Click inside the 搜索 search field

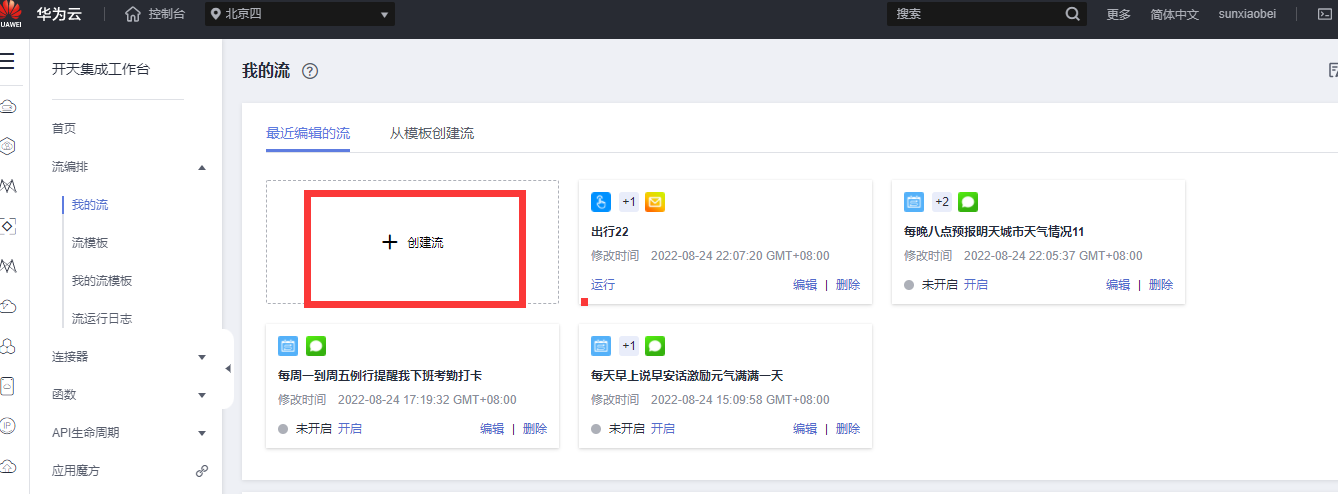point(975,14)
